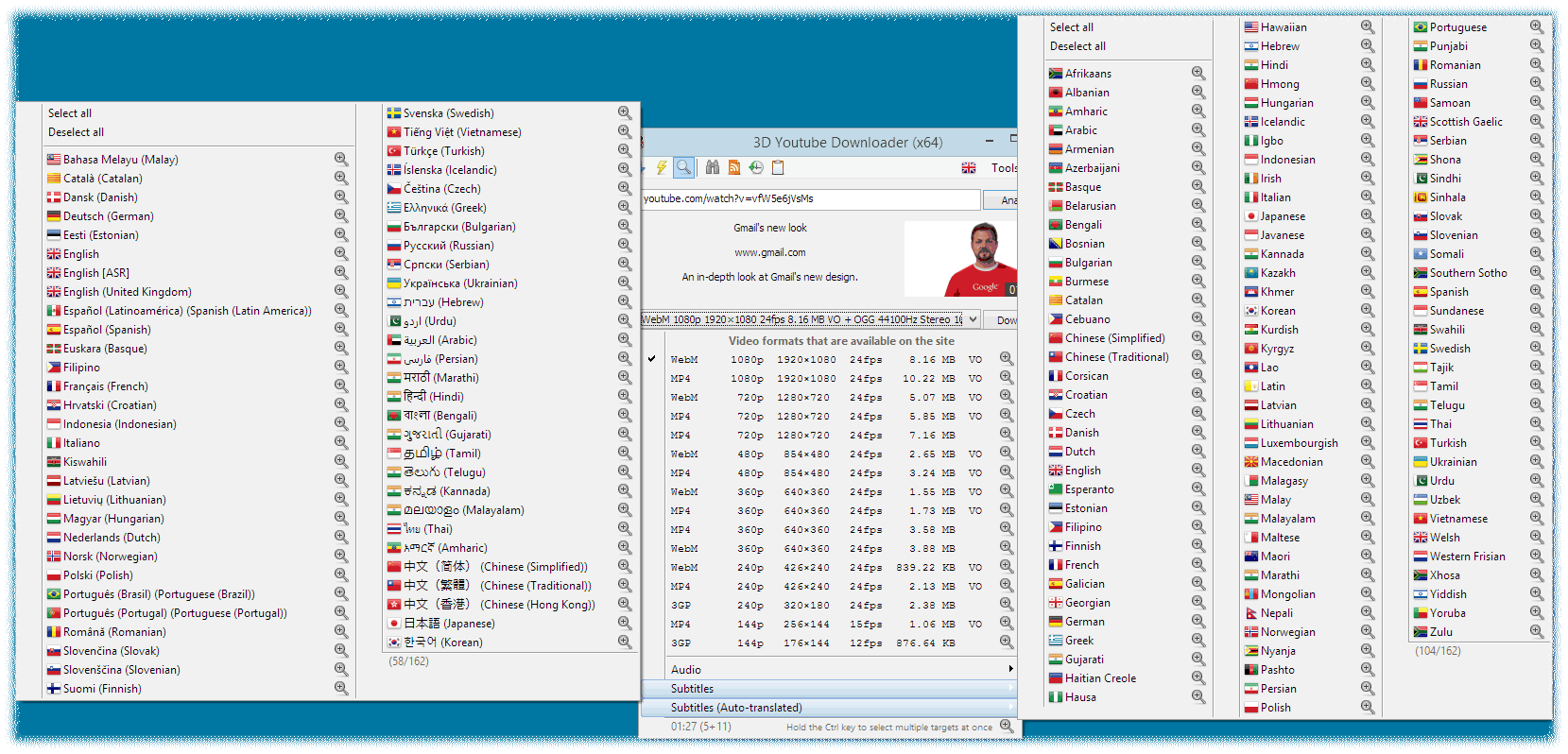Screen dimensions: 1568x754
Task: Click magnifier beside Portuguese in right panel
Action: coord(1537,27)
